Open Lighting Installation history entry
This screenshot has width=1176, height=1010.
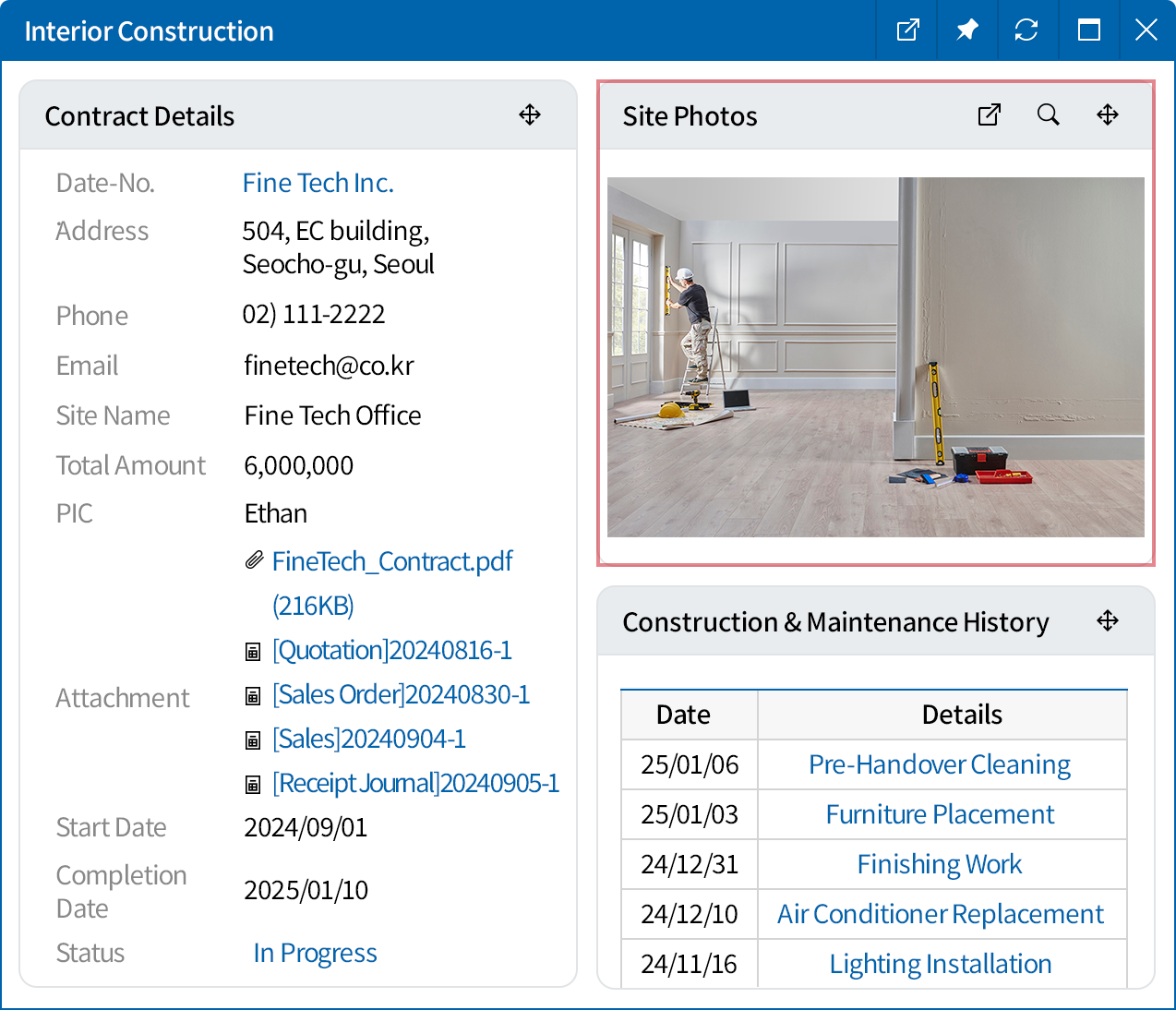[x=940, y=964]
